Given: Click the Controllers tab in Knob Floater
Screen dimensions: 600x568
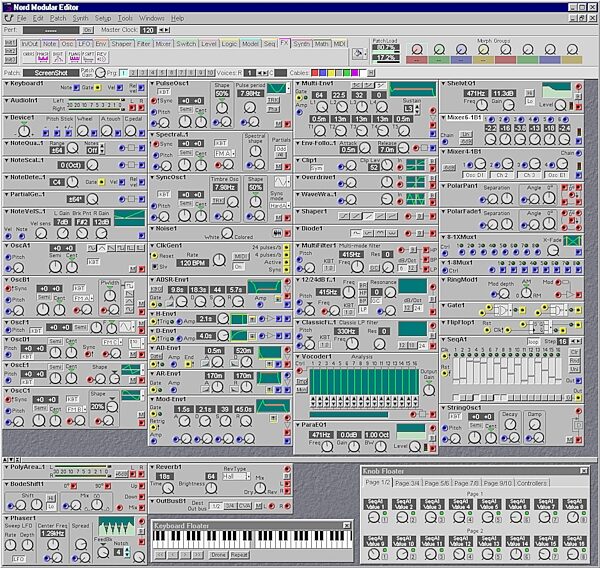Looking at the screenshot, I should coord(532,483).
